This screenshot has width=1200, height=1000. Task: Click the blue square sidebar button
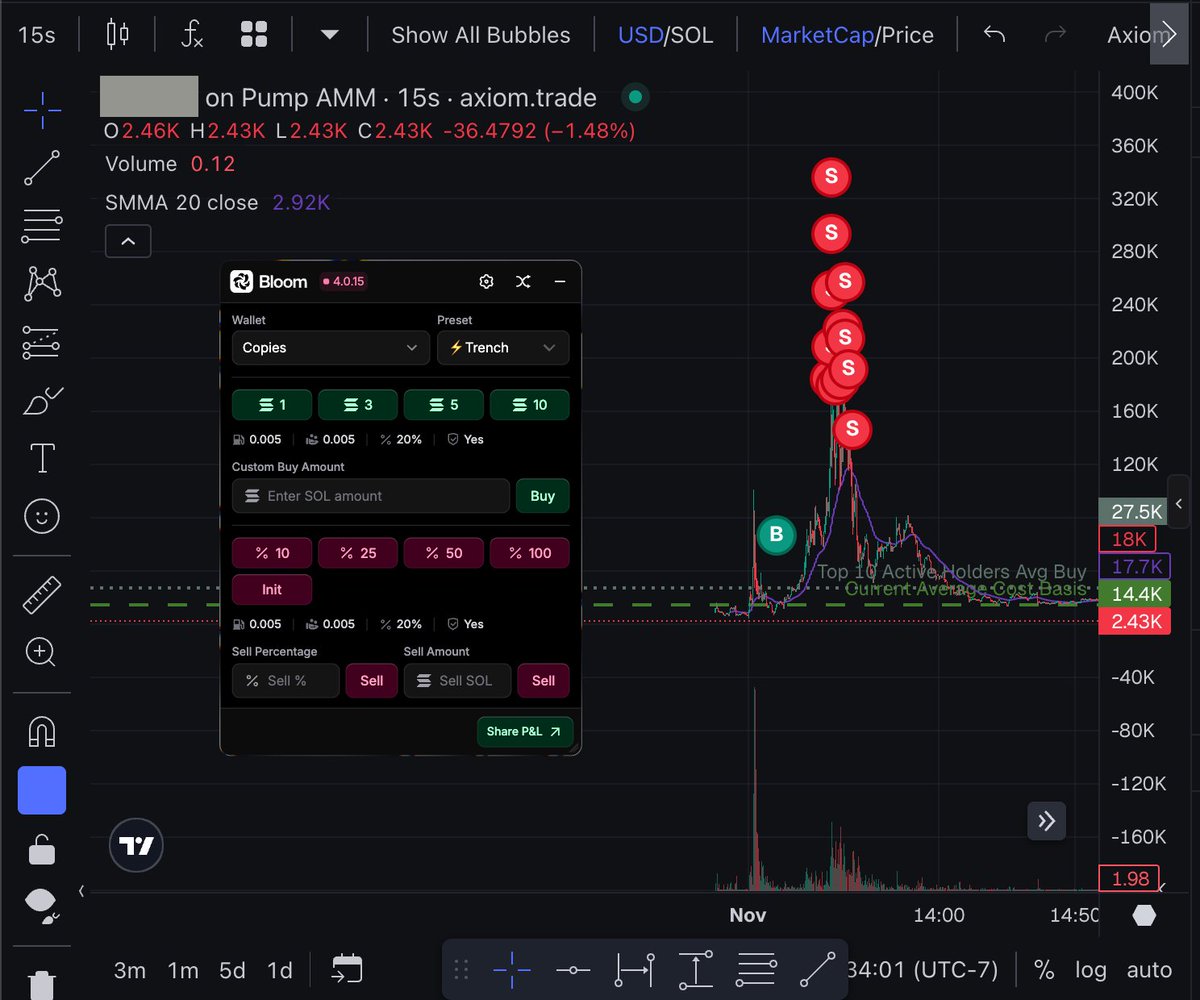pos(42,790)
